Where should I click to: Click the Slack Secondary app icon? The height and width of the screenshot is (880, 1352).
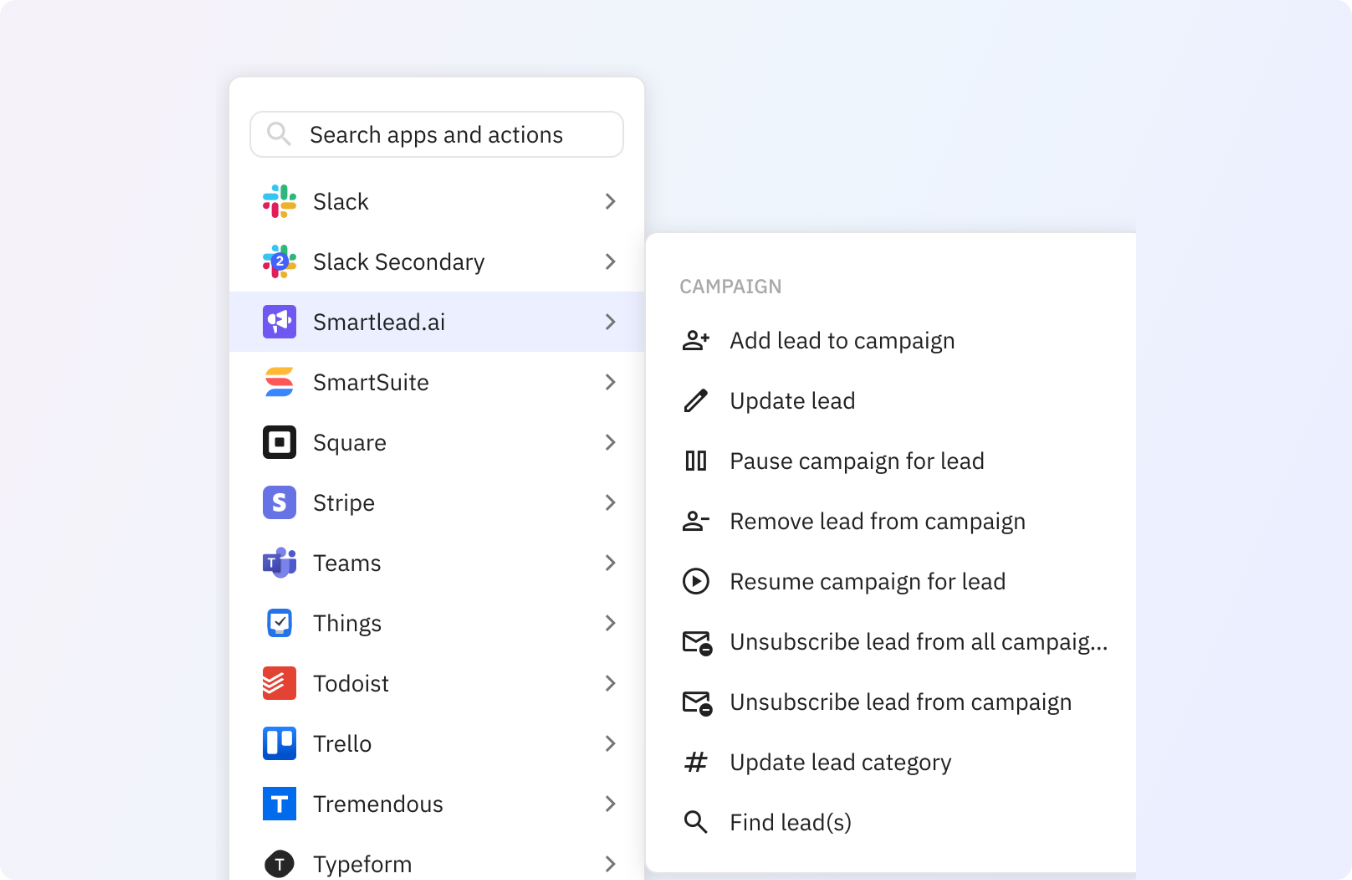coord(279,262)
